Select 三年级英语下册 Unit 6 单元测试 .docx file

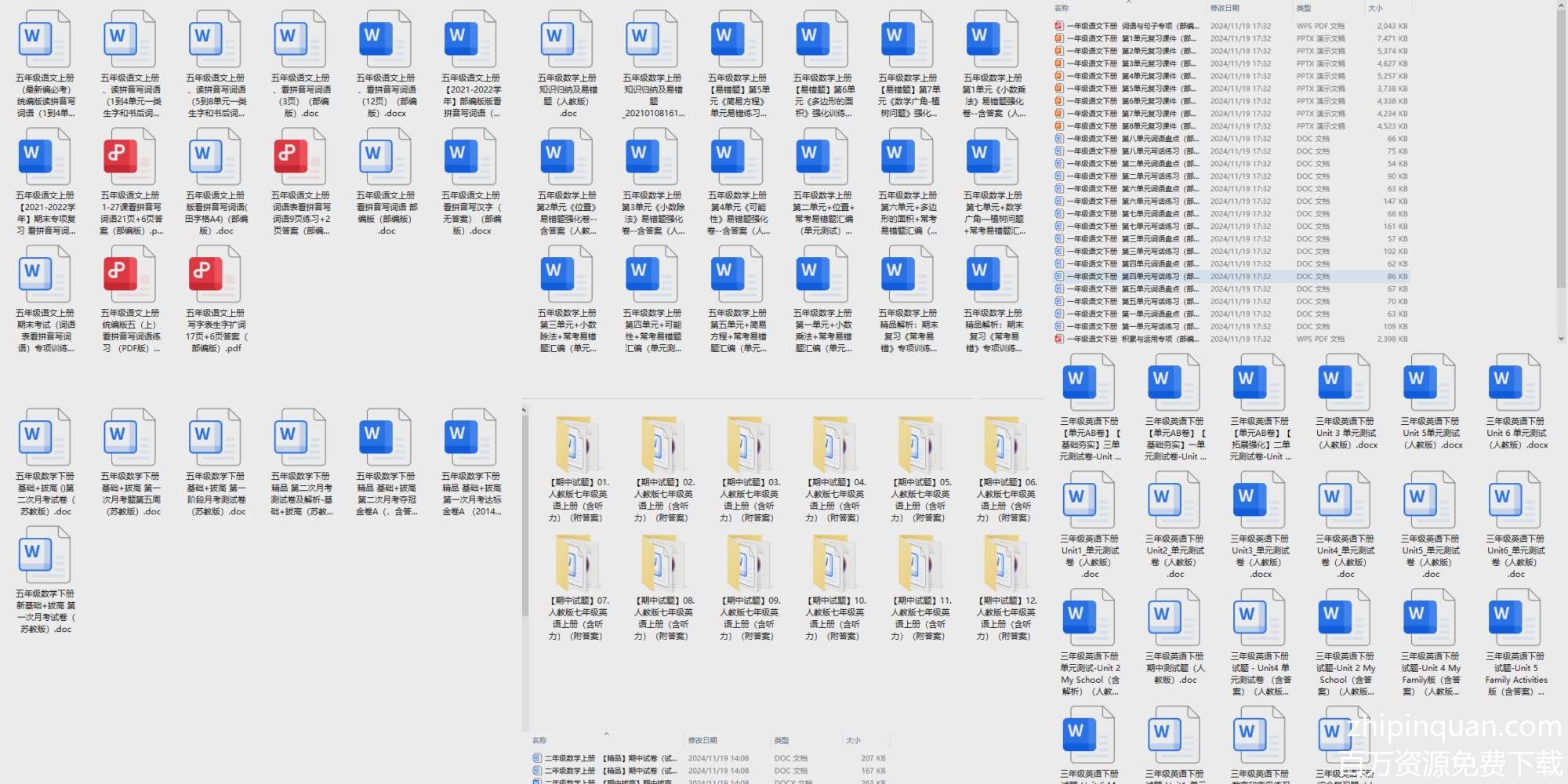click(1515, 384)
